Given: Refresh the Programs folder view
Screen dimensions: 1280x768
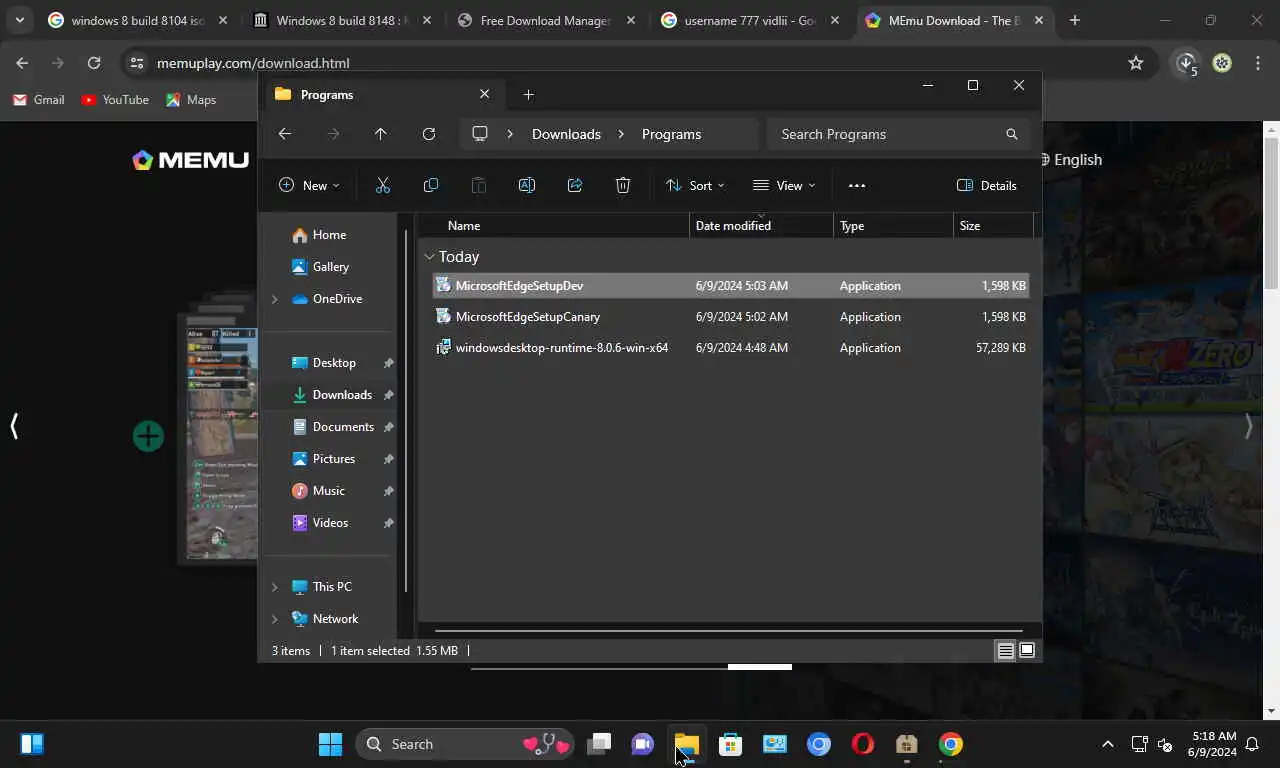Looking at the screenshot, I should click(x=429, y=134).
